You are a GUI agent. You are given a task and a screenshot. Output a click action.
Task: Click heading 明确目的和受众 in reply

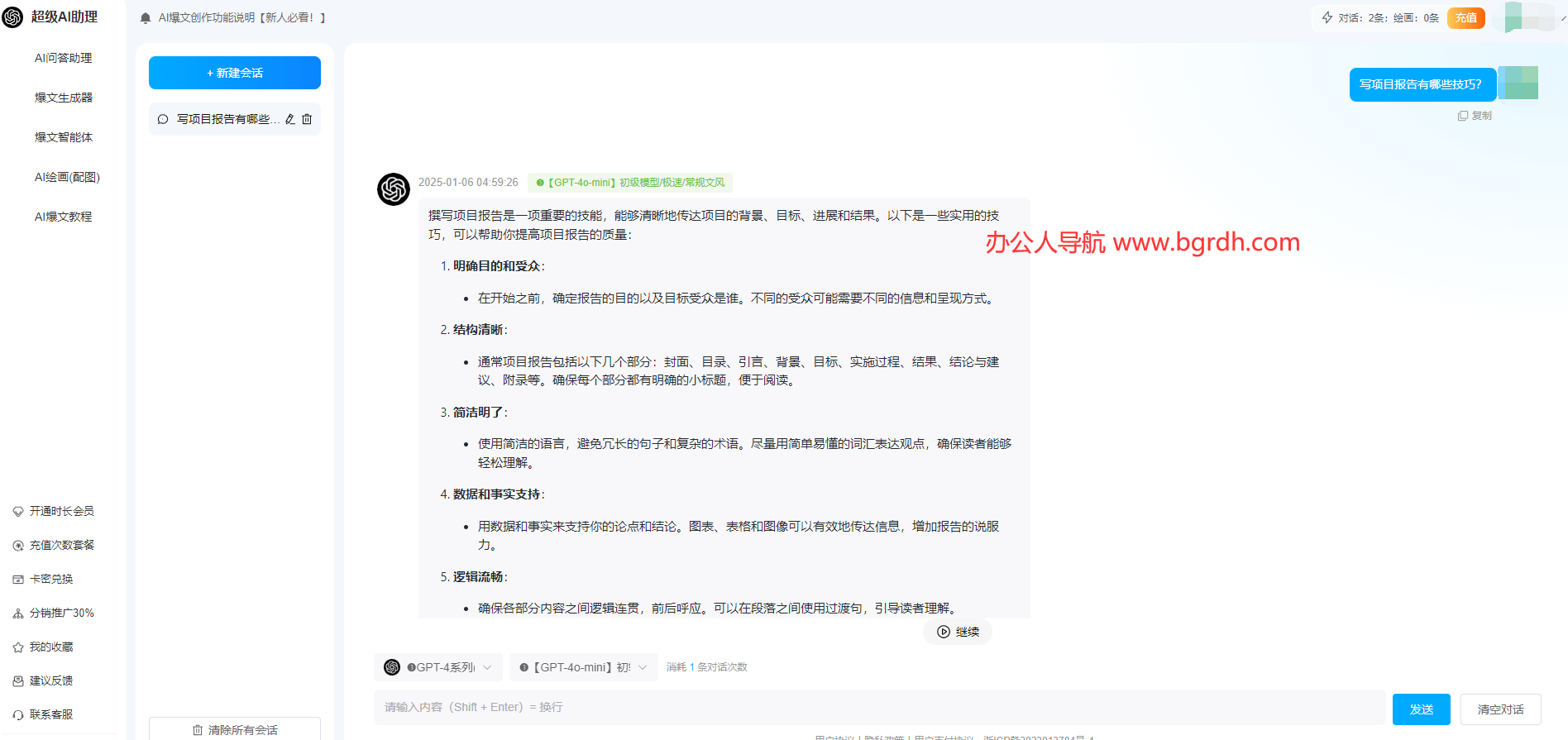coord(497,266)
